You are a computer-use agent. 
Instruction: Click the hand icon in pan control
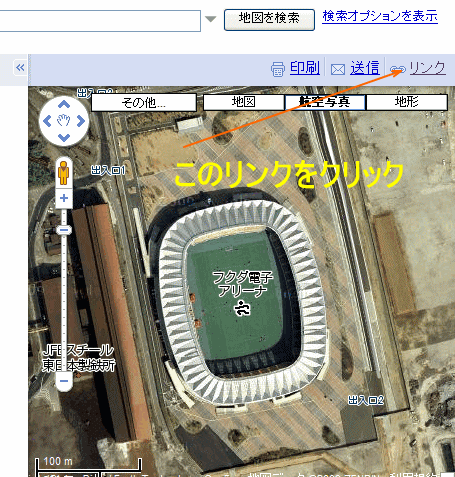[64, 121]
